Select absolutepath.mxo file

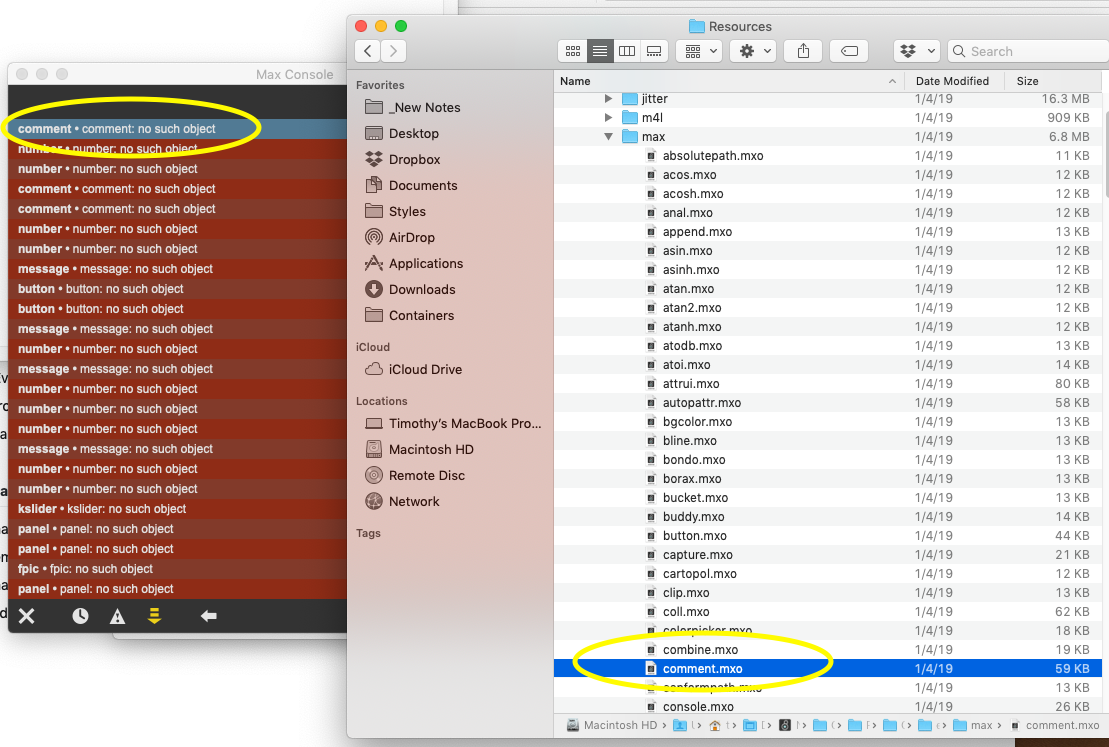(828, 156)
